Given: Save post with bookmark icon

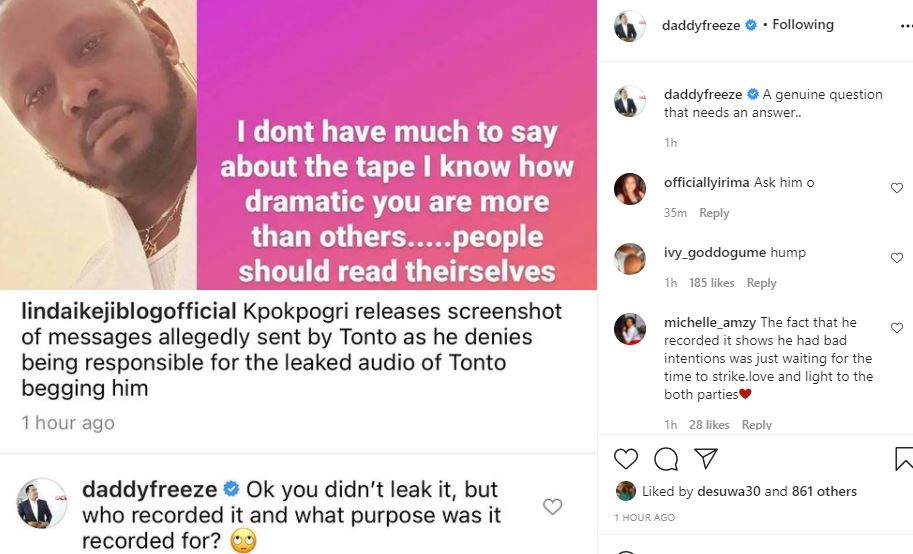Looking at the screenshot, I should pyautogui.click(x=903, y=459).
